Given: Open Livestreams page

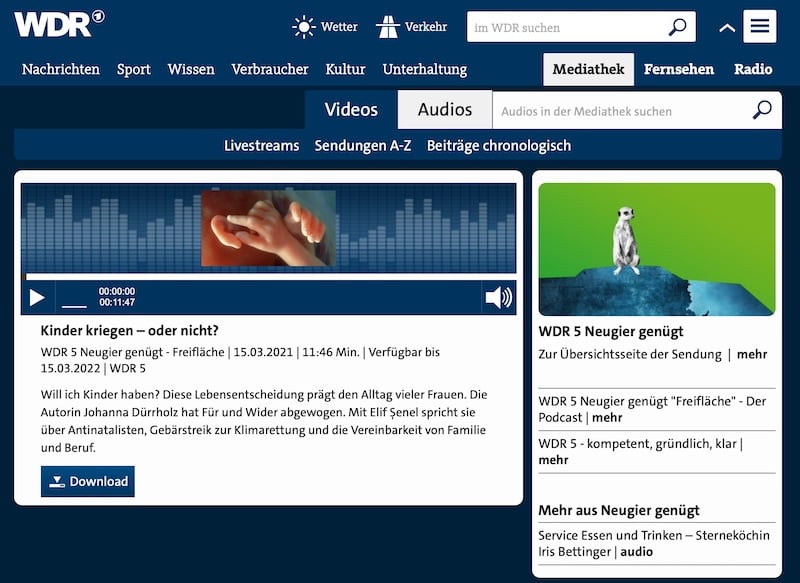Looking at the screenshot, I should (x=261, y=145).
